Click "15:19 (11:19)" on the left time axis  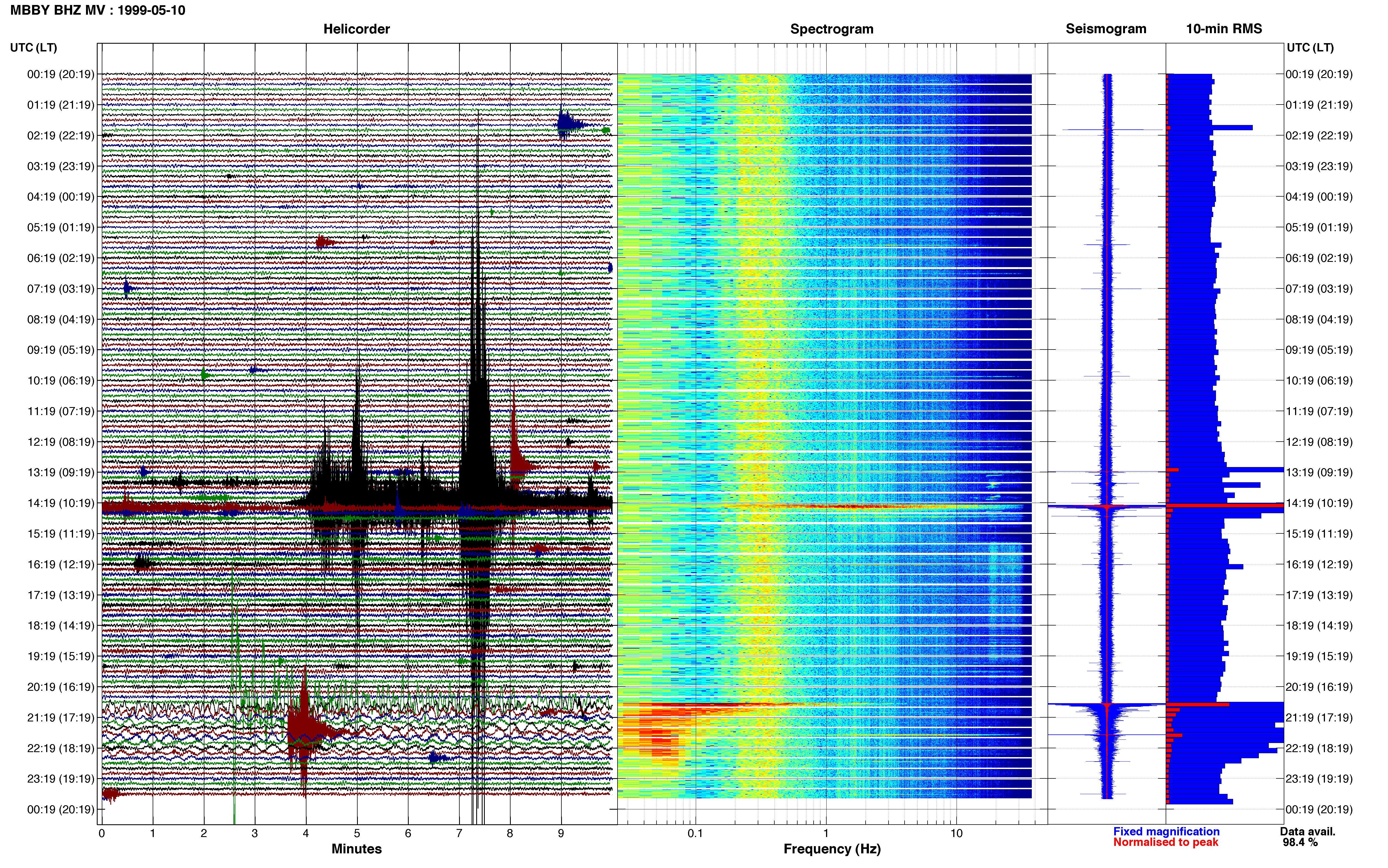coord(61,534)
